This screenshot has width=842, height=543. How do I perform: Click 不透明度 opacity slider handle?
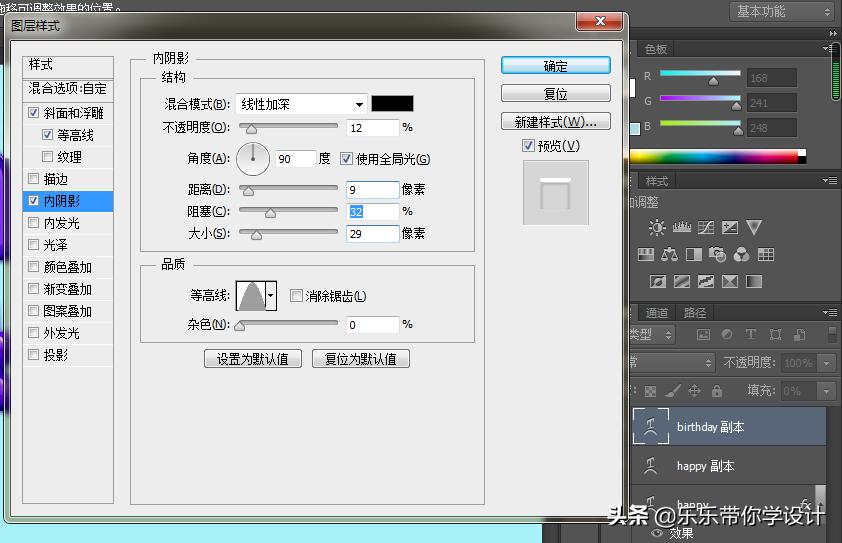coord(251,129)
